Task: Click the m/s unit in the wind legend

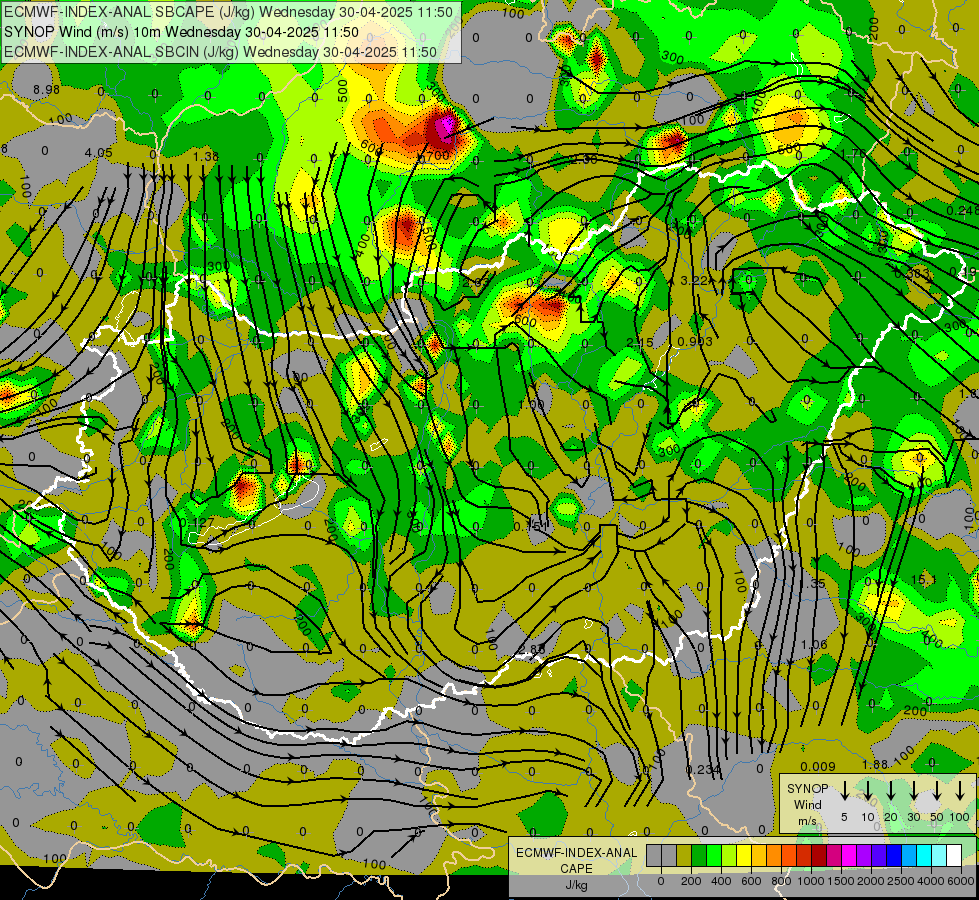Action: (x=807, y=821)
